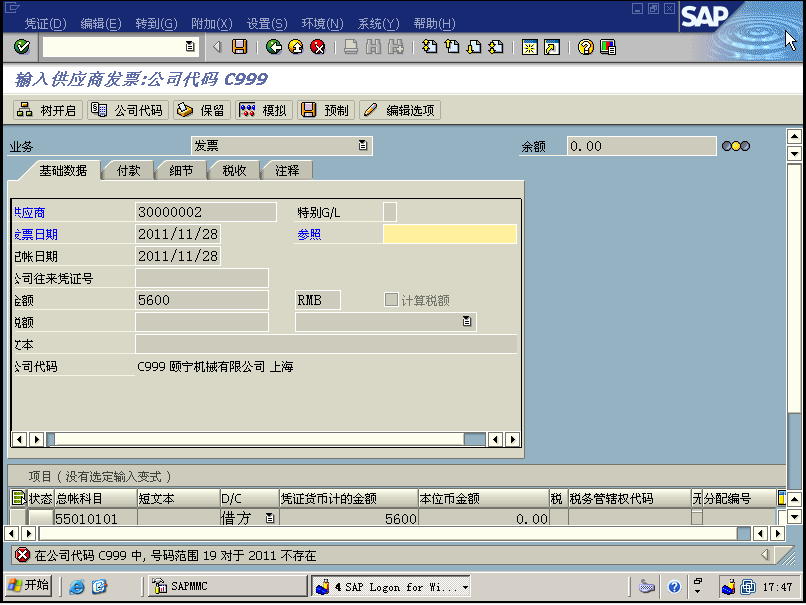Image resolution: width=806 pixels, height=605 pixels.
Task: Click the green Back arrow icon
Action: [274, 47]
